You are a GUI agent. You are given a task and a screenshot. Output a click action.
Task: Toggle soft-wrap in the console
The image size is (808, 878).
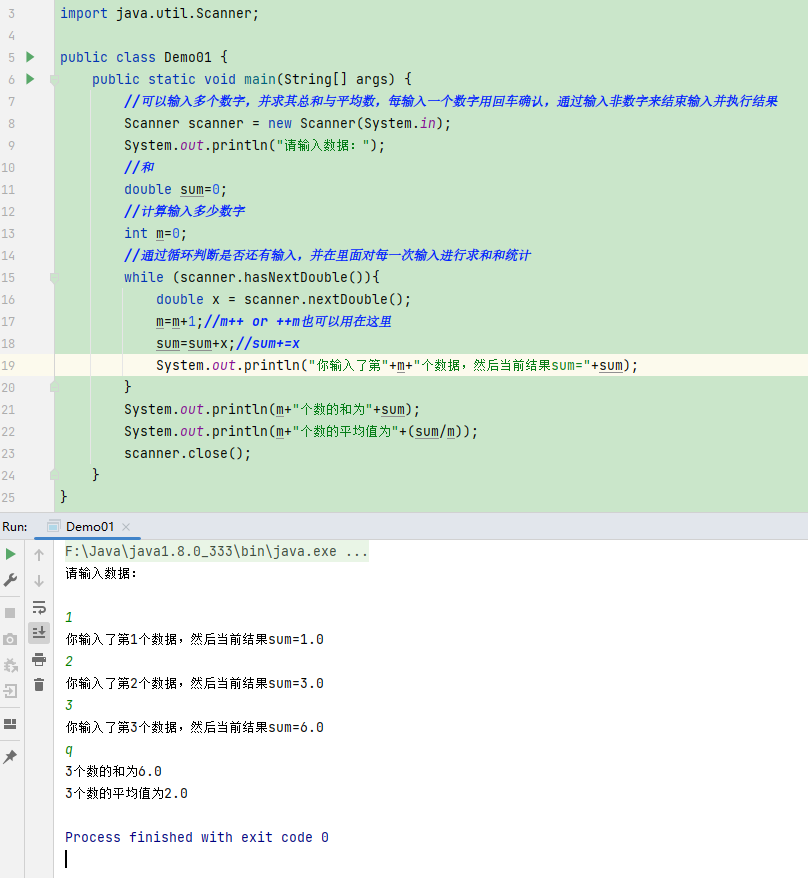(39, 607)
